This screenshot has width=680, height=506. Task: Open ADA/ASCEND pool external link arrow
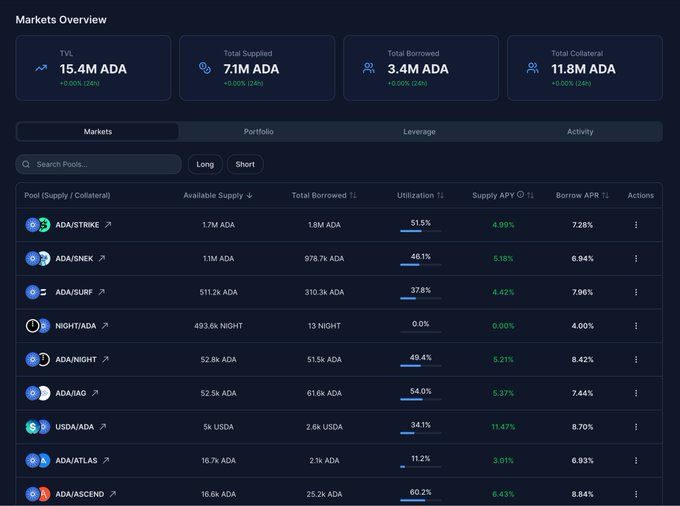pos(113,494)
